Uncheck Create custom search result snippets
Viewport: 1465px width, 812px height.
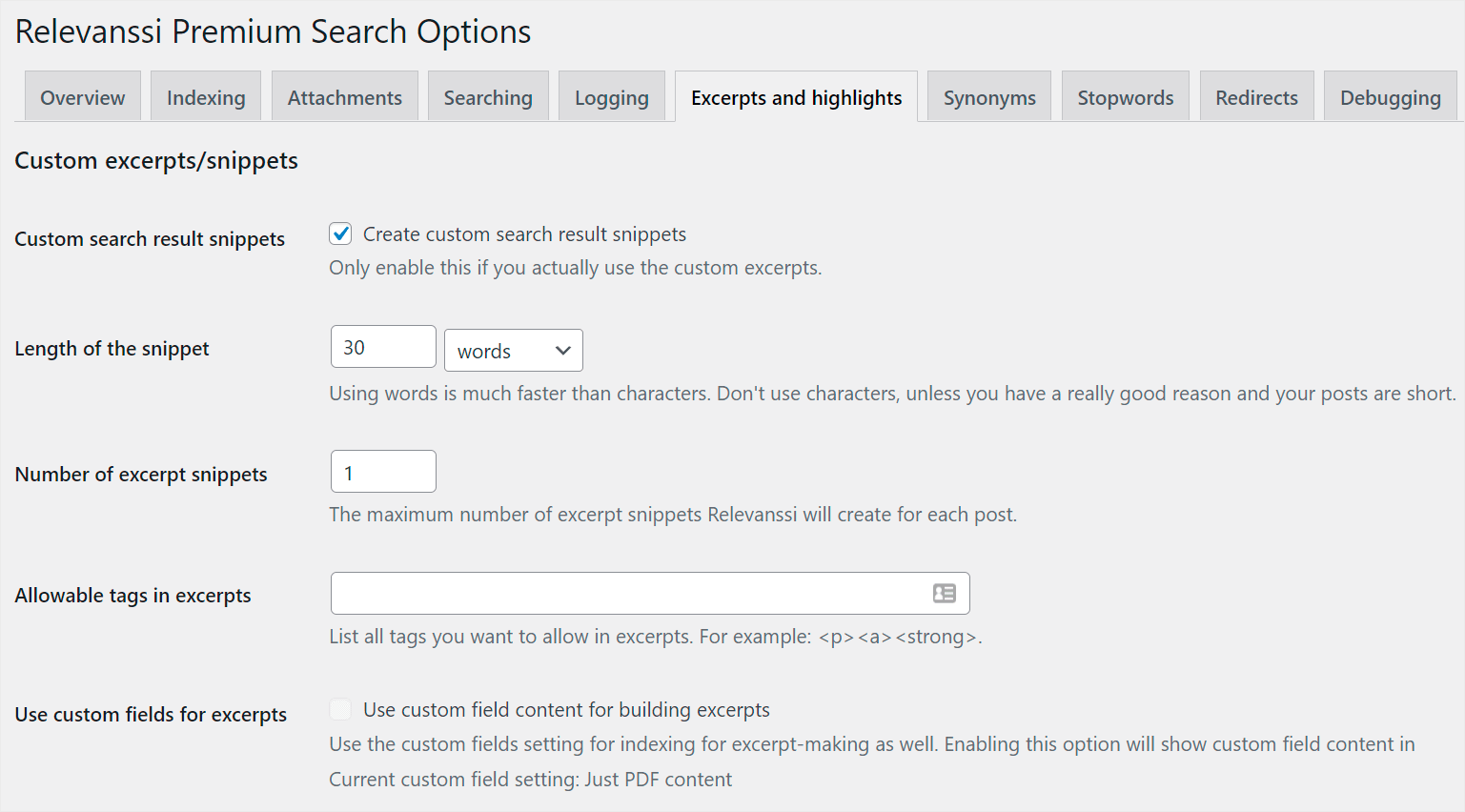coord(340,233)
